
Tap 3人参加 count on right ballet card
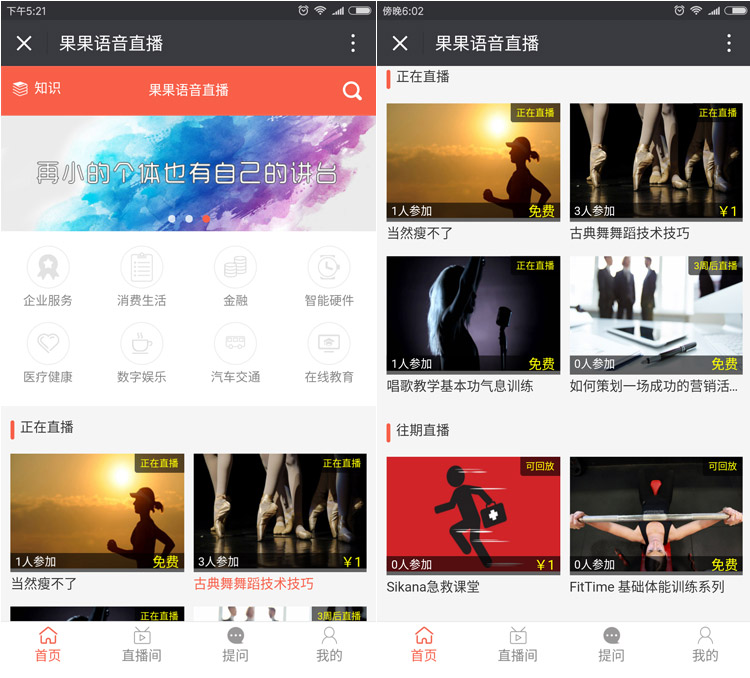coord(594,211)
